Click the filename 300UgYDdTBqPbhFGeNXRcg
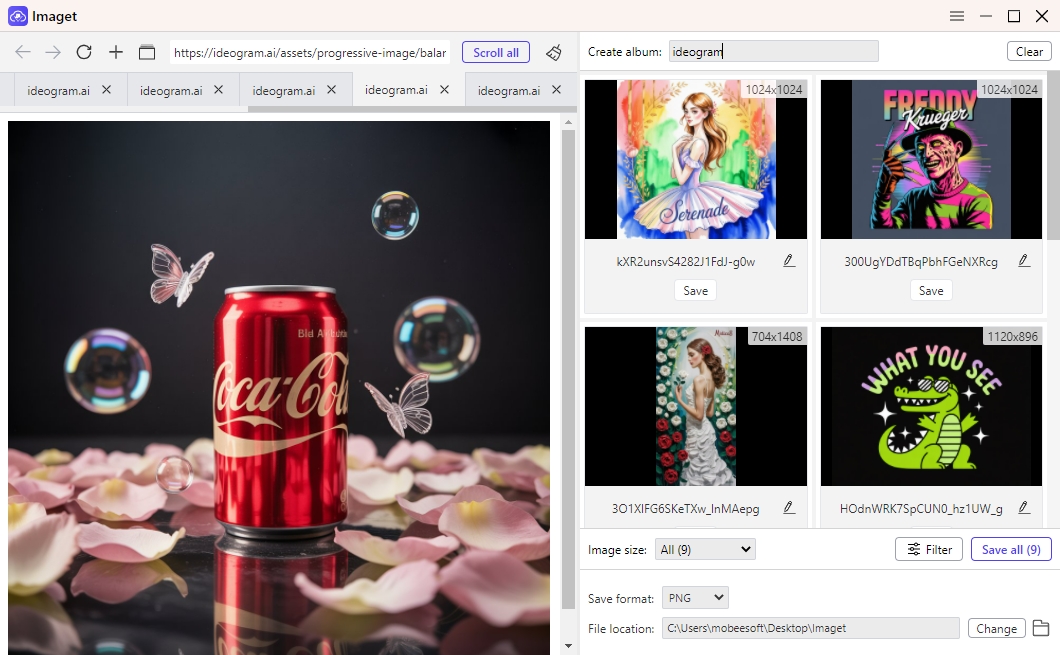The height and width of the screenshot is (655, 1060). pyautogui.click(x=921, y=262)
